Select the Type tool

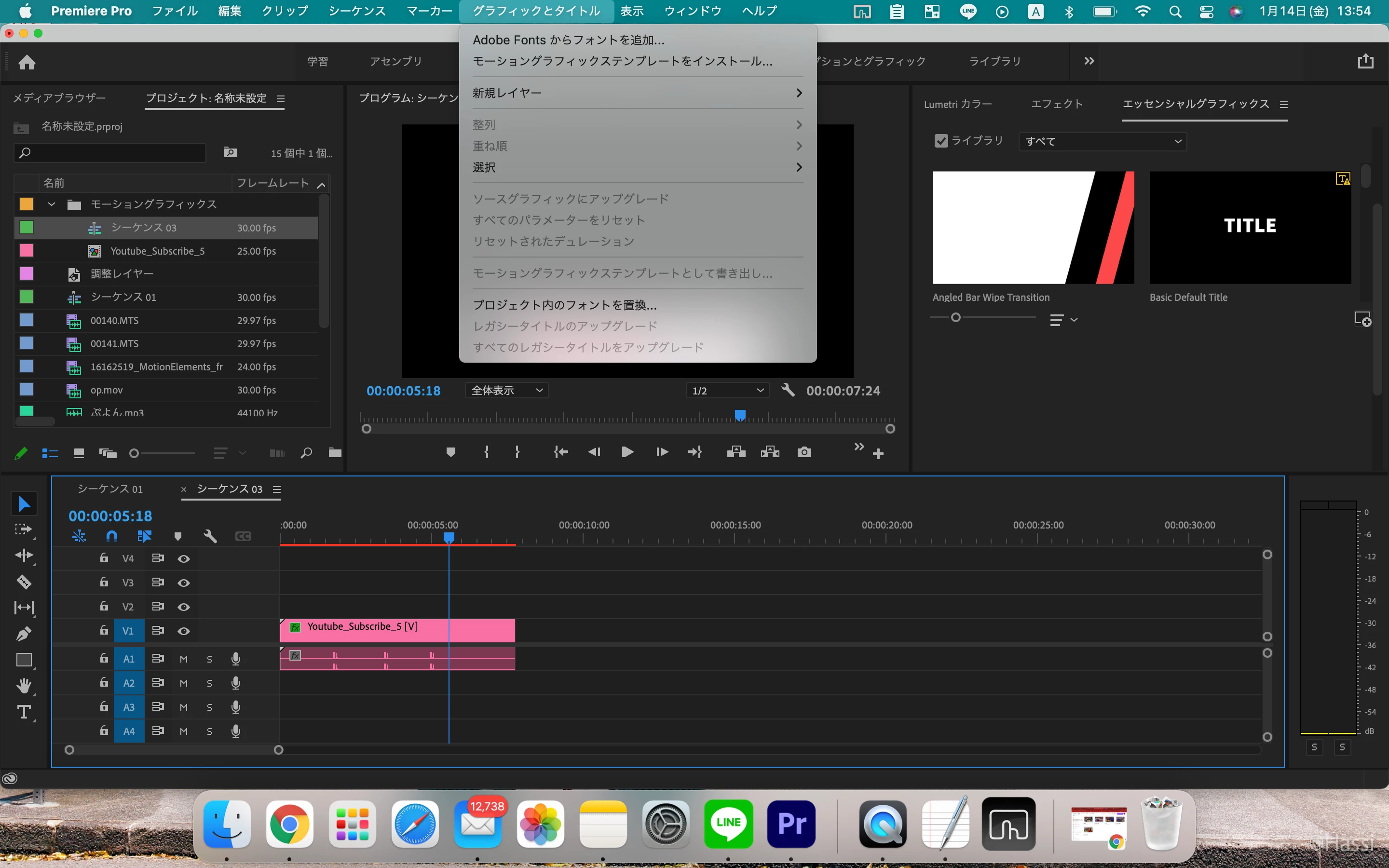24,712
